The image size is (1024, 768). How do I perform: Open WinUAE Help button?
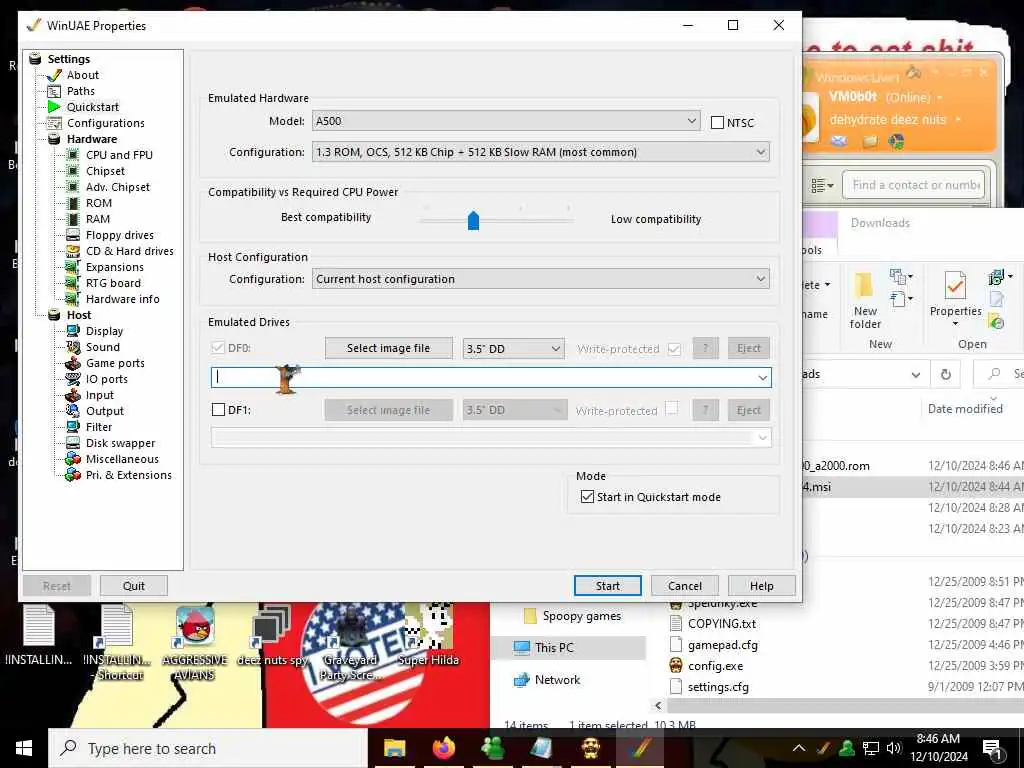(x=761, y=586)
